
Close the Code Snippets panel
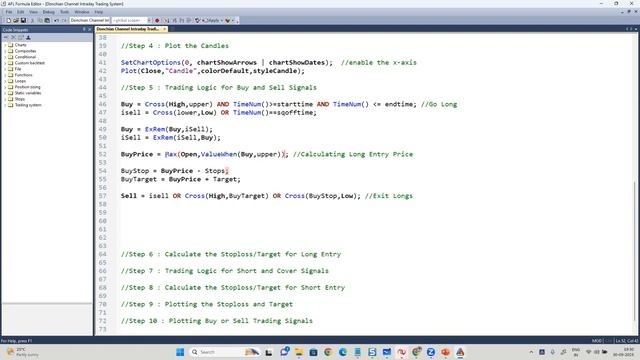coord(90,29)
